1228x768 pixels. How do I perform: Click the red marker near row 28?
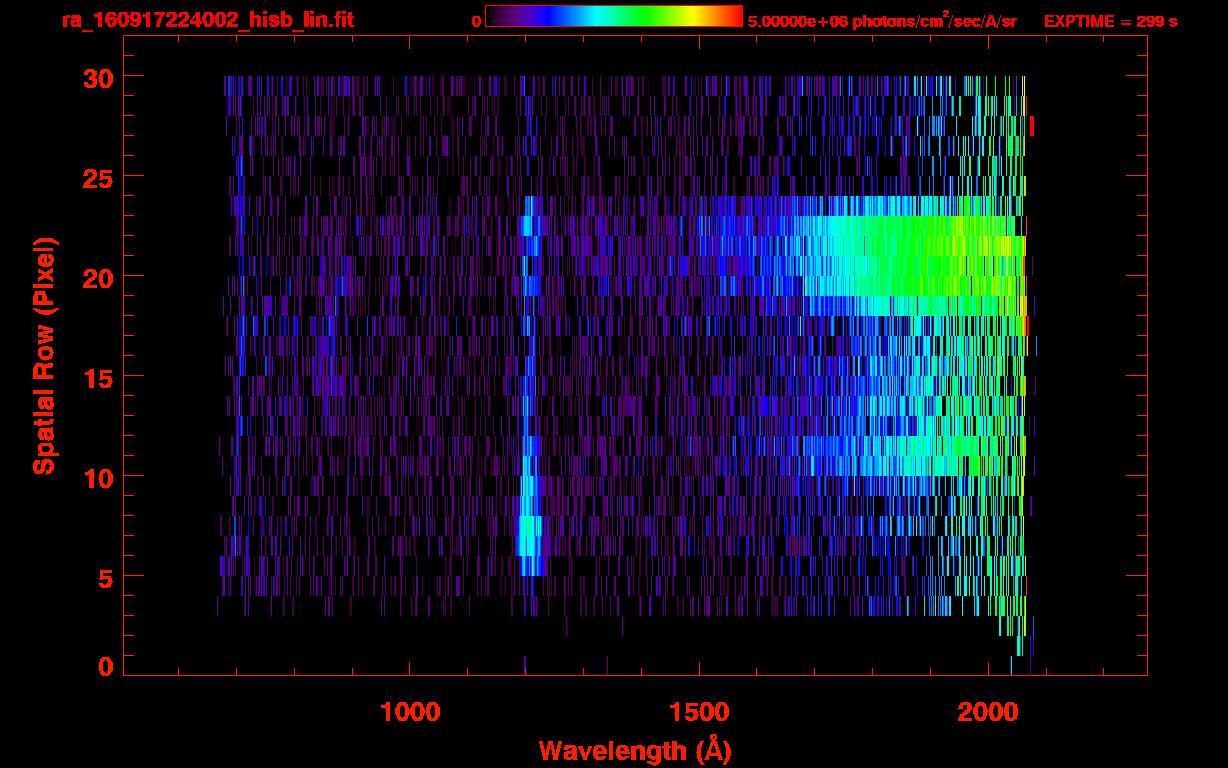[1032, 126]
